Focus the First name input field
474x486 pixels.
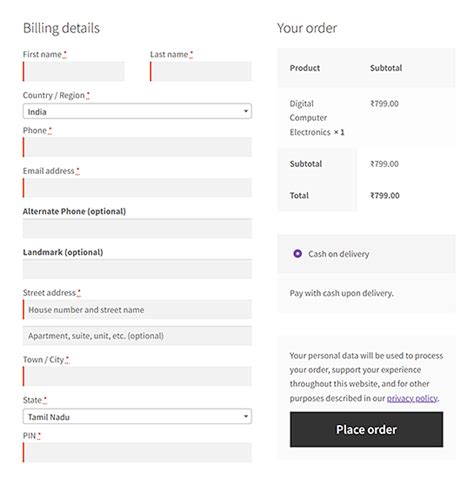[x=73, y=71]
